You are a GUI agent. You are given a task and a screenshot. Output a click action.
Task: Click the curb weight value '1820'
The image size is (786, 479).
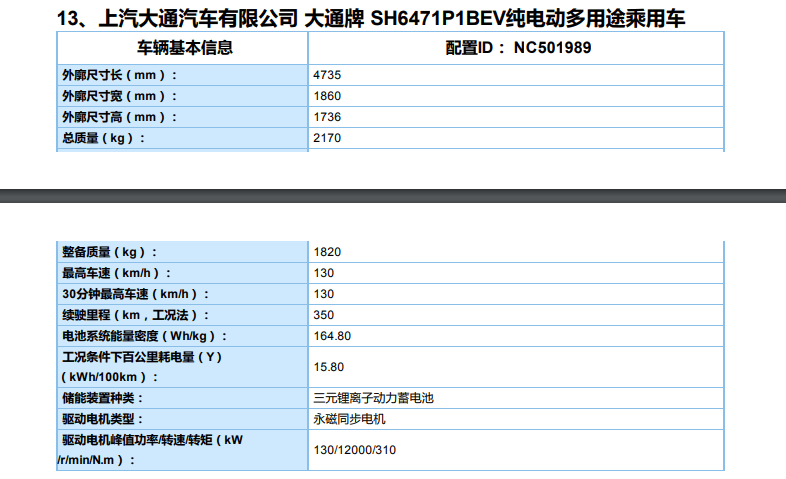pyautogui.click(x=327, y=252)
